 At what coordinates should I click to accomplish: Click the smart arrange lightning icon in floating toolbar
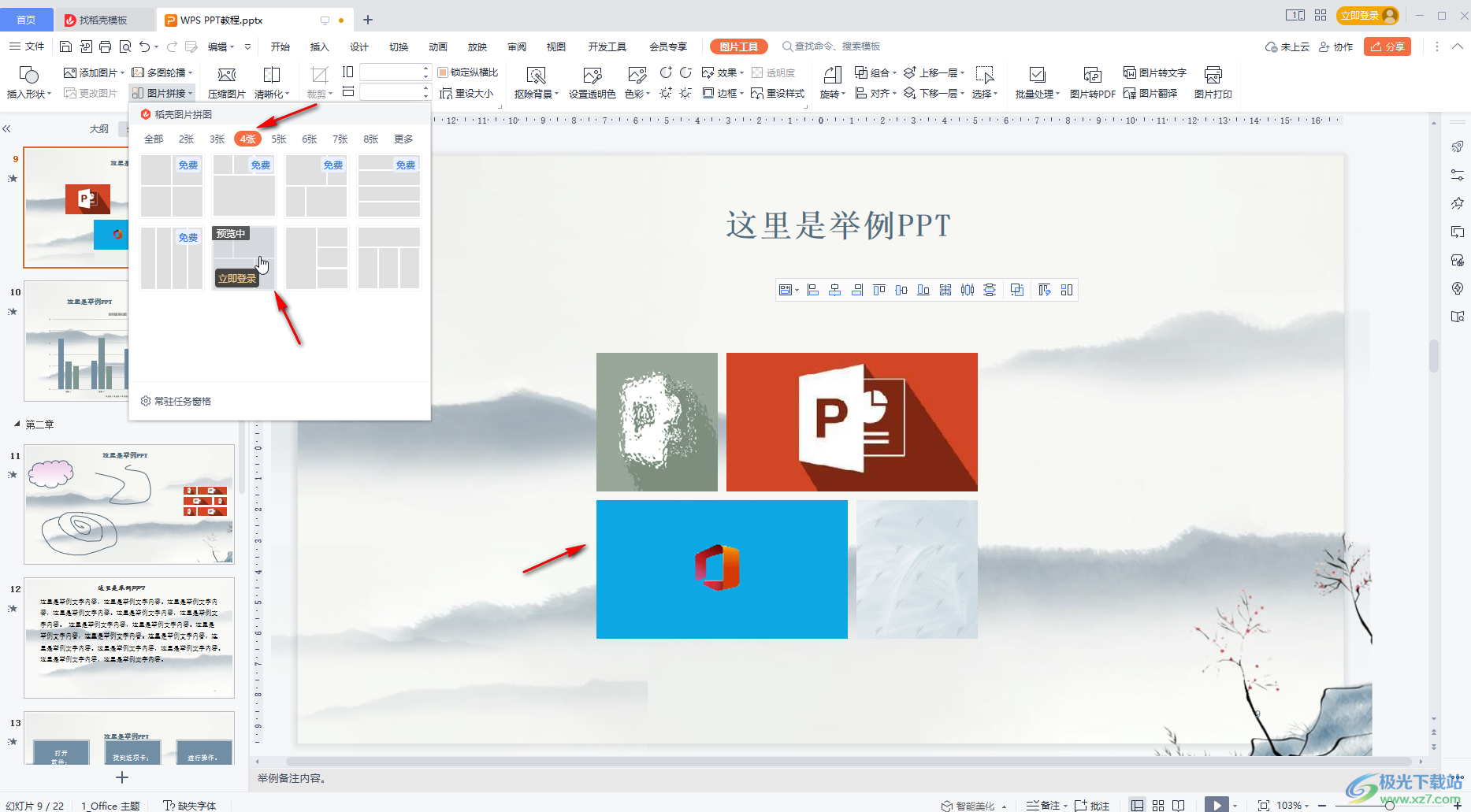point(1045,290)
